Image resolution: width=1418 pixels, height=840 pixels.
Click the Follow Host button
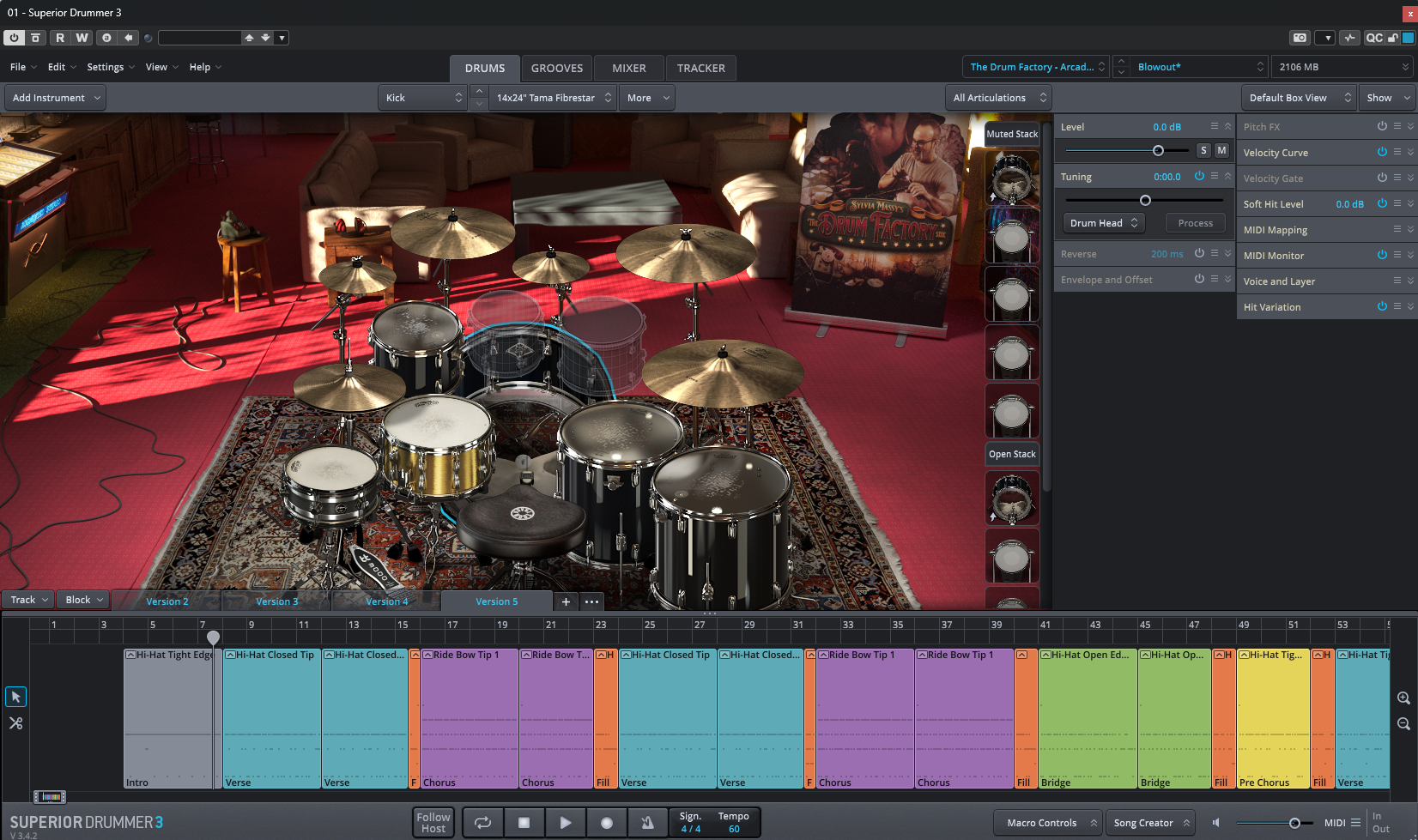pos(433,822)
